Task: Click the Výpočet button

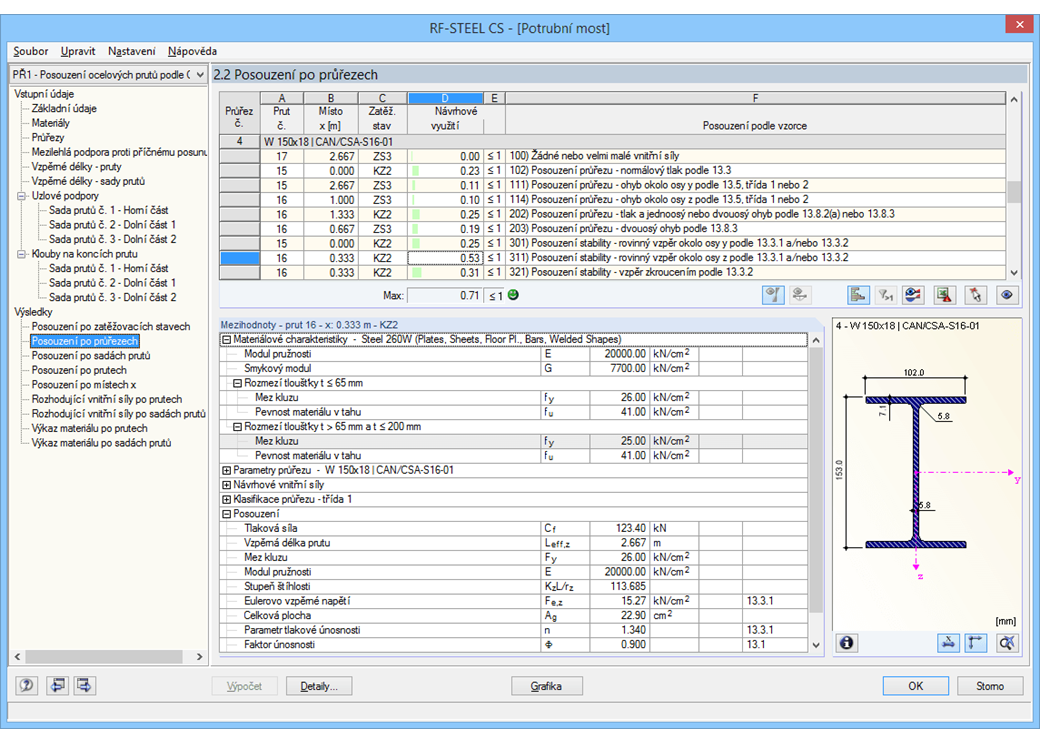Action: [x=244, y=686]
